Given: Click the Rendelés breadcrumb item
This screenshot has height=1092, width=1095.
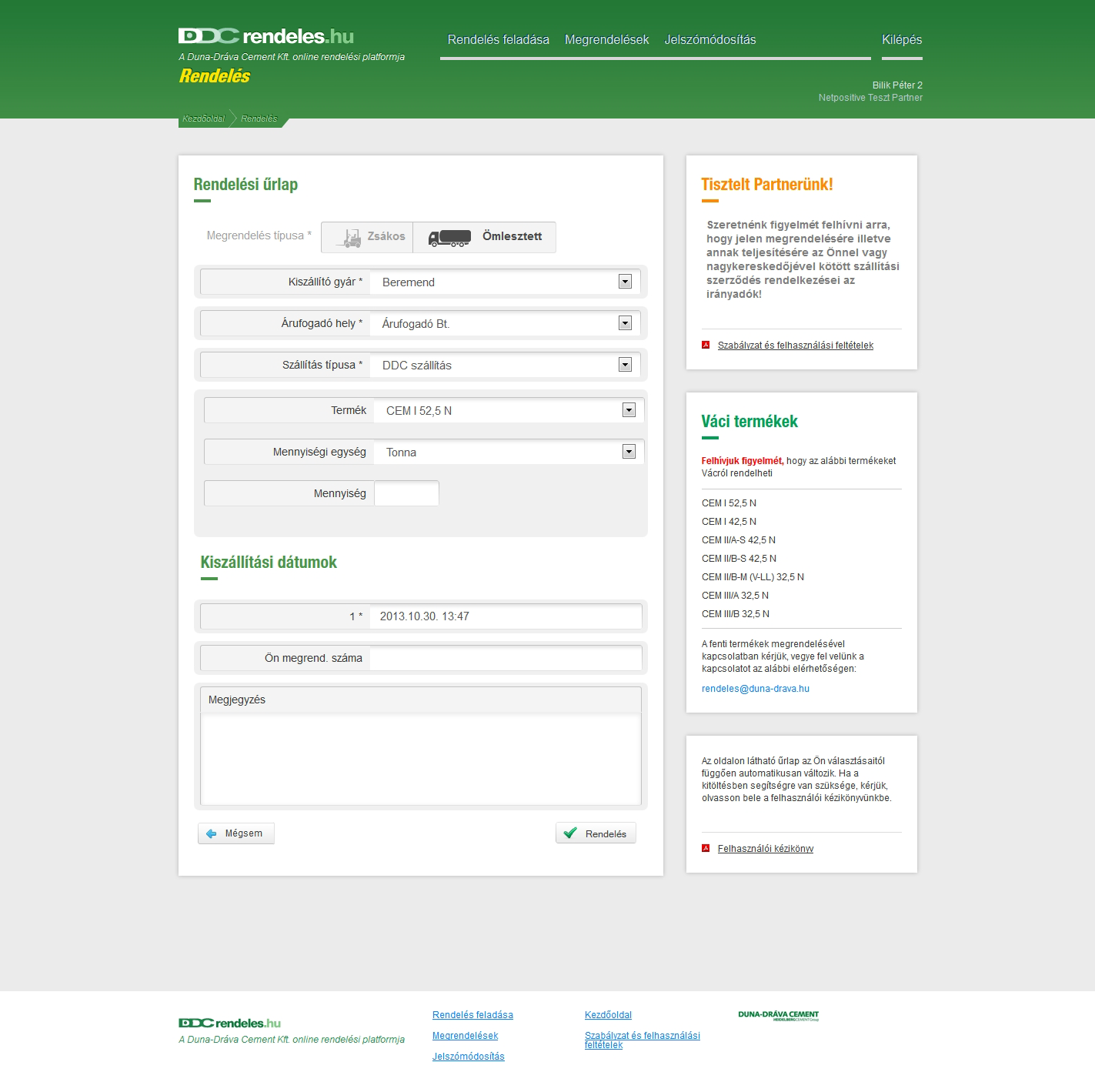Looking at the screenshot, I should click(x=259, y=119).
